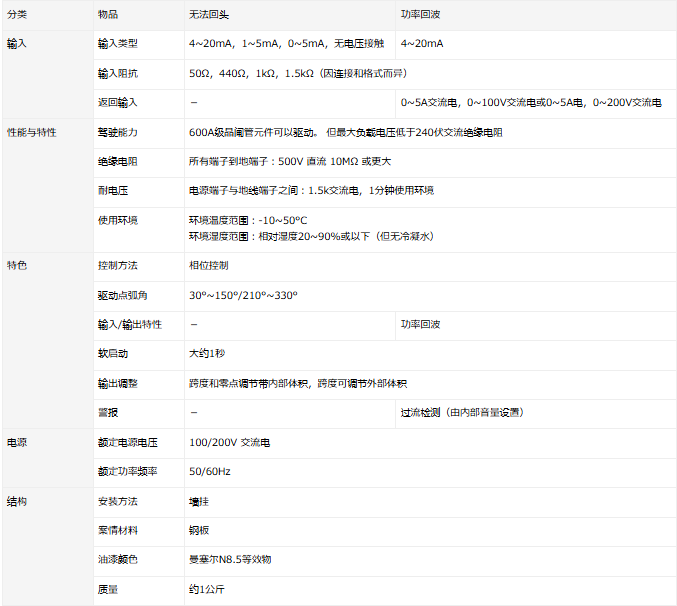Viewport: 677px width, 606px height.
Task: Select the 无法回头 column header
Action: tap(209, 15)
